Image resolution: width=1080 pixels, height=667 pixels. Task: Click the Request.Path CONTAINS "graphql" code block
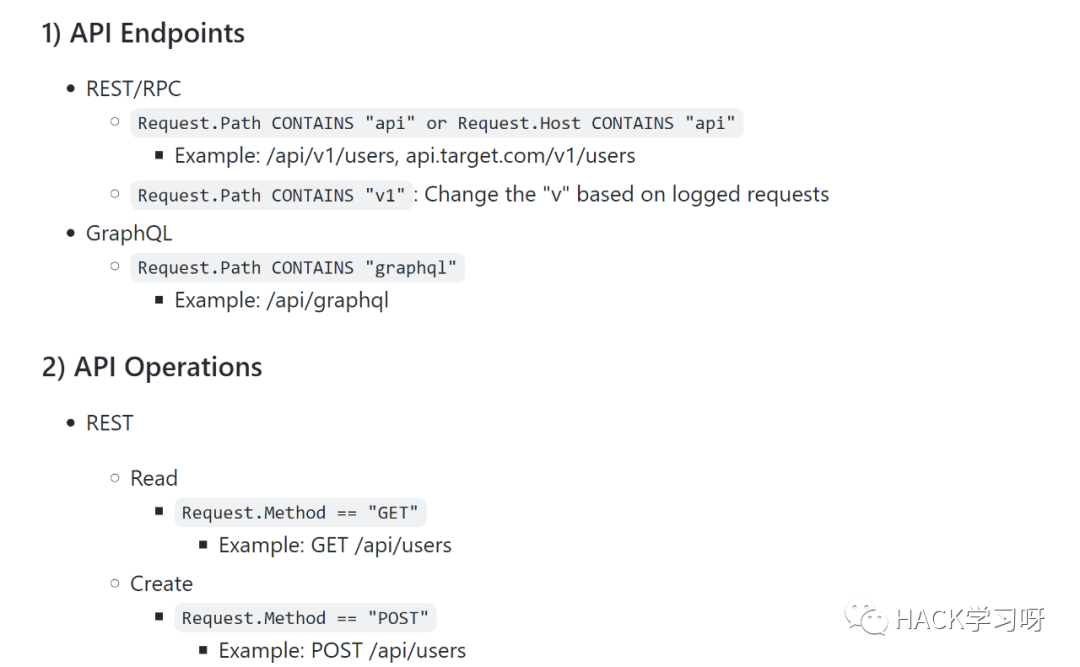coord(298,268)
